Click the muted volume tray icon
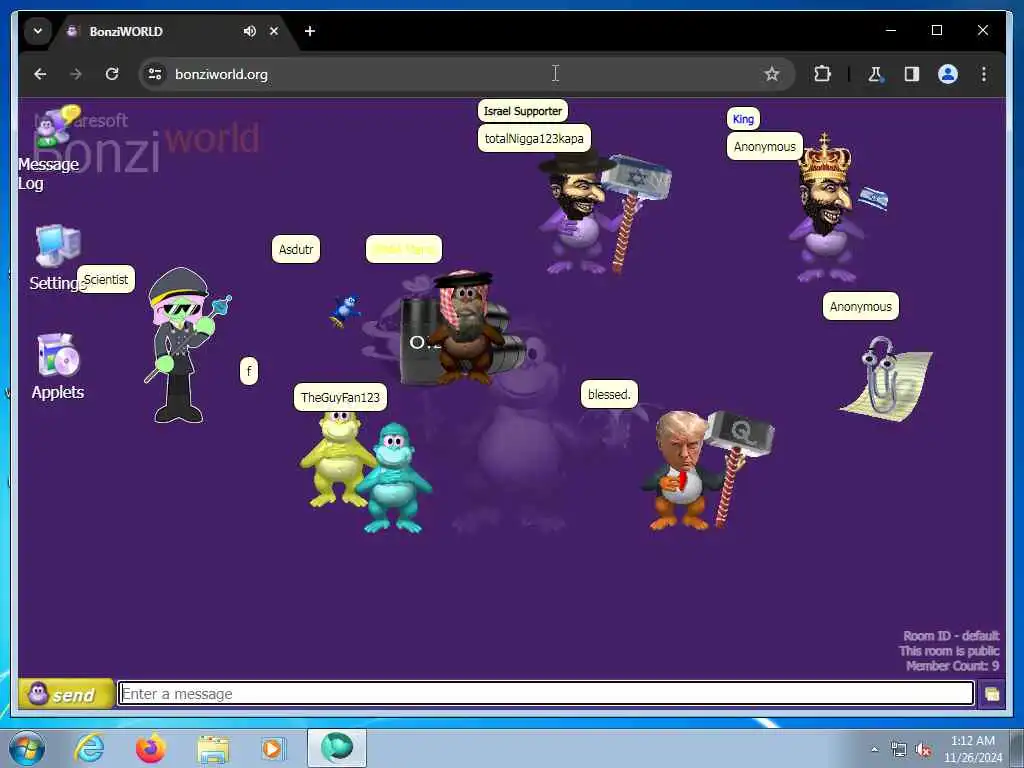This screenshot has width=1024, height=768. [x=923, y=749]
